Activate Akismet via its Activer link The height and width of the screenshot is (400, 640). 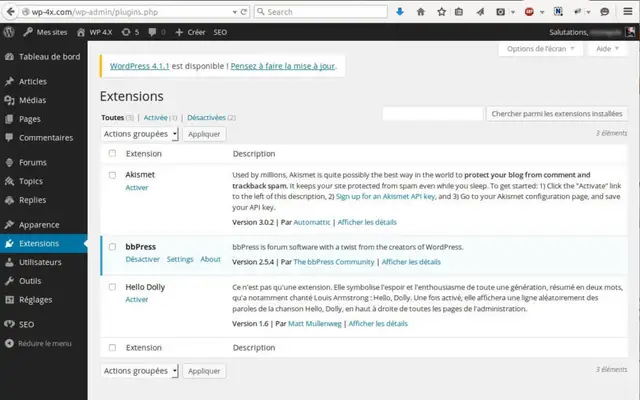[x=137, y=188]
